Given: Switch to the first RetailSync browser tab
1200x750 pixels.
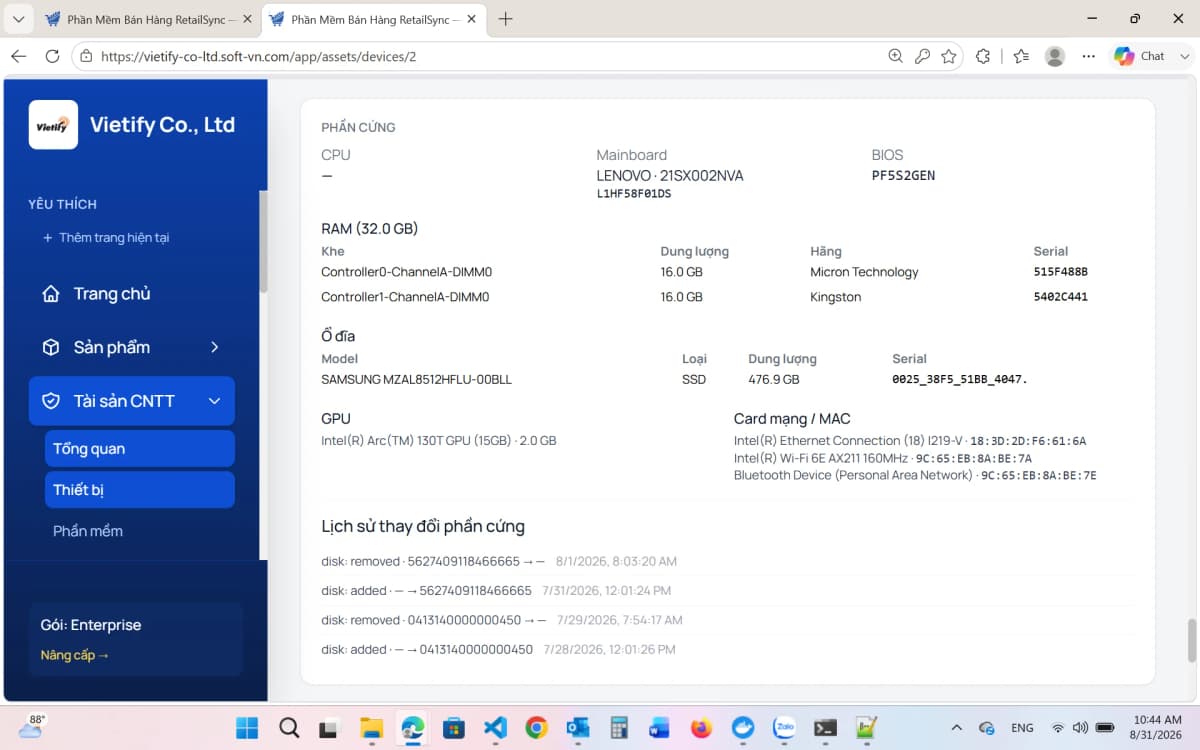Looking at the screenshot, I should [x=148, y=19].
